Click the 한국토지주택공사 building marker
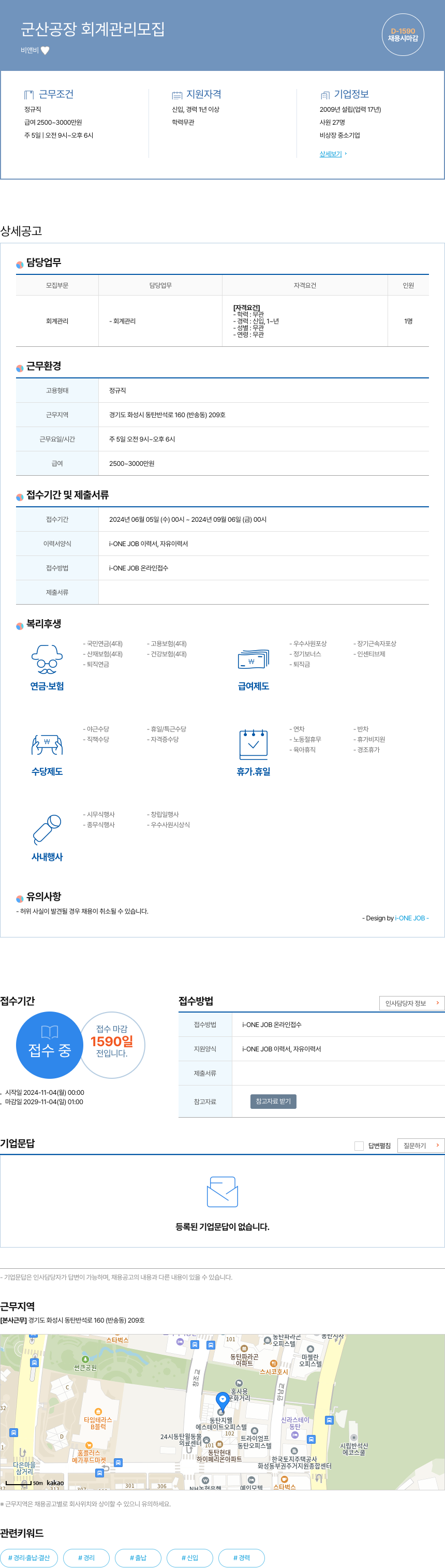445x1568 pixels. (x=294, y=1451)
